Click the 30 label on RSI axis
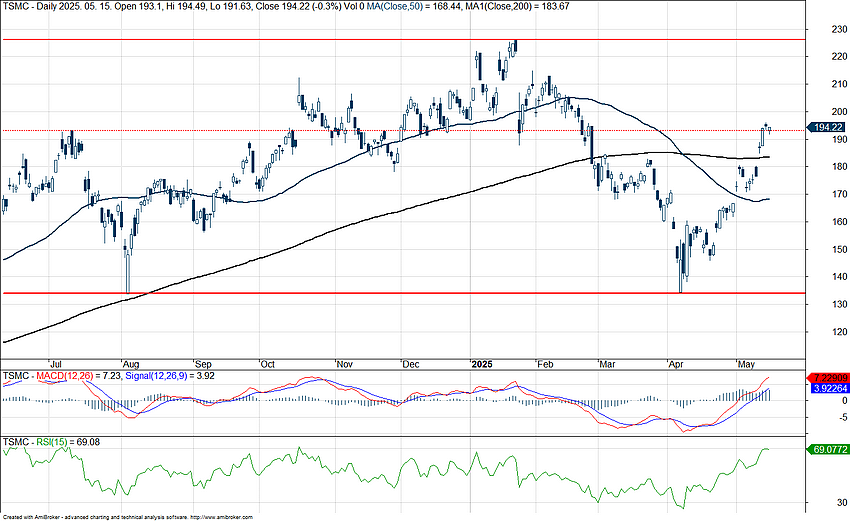The height and width of the screenshot is (521, 850). pyautogui.click(x=842, y=503)
